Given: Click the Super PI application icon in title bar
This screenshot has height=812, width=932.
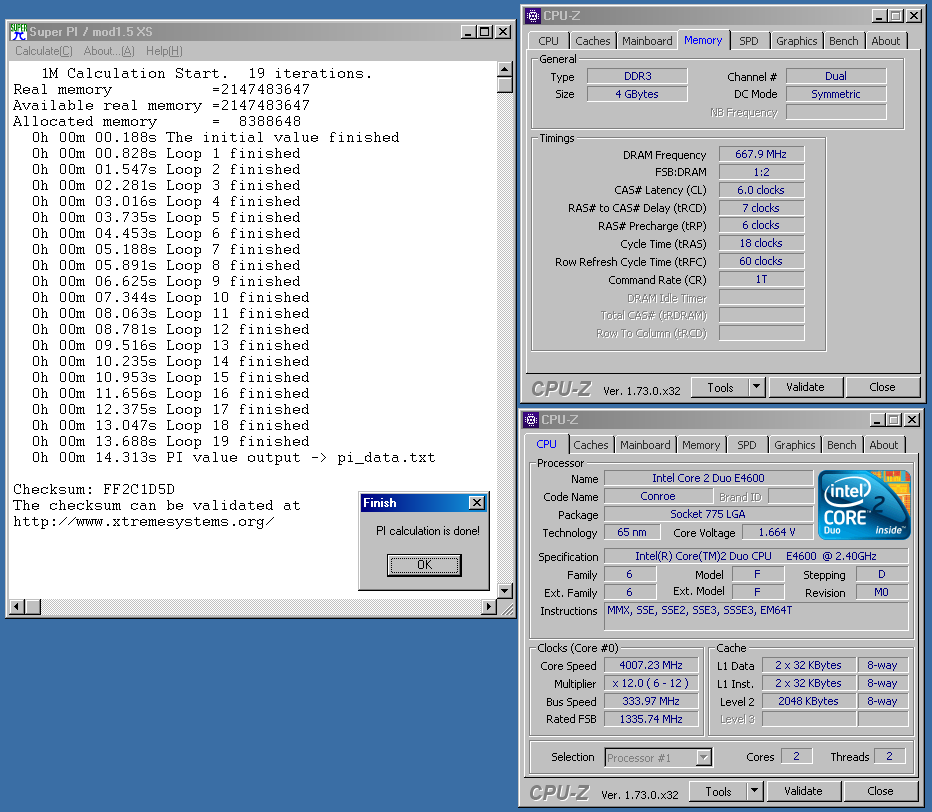Looking at the screenshot, I should coord(18,32).
